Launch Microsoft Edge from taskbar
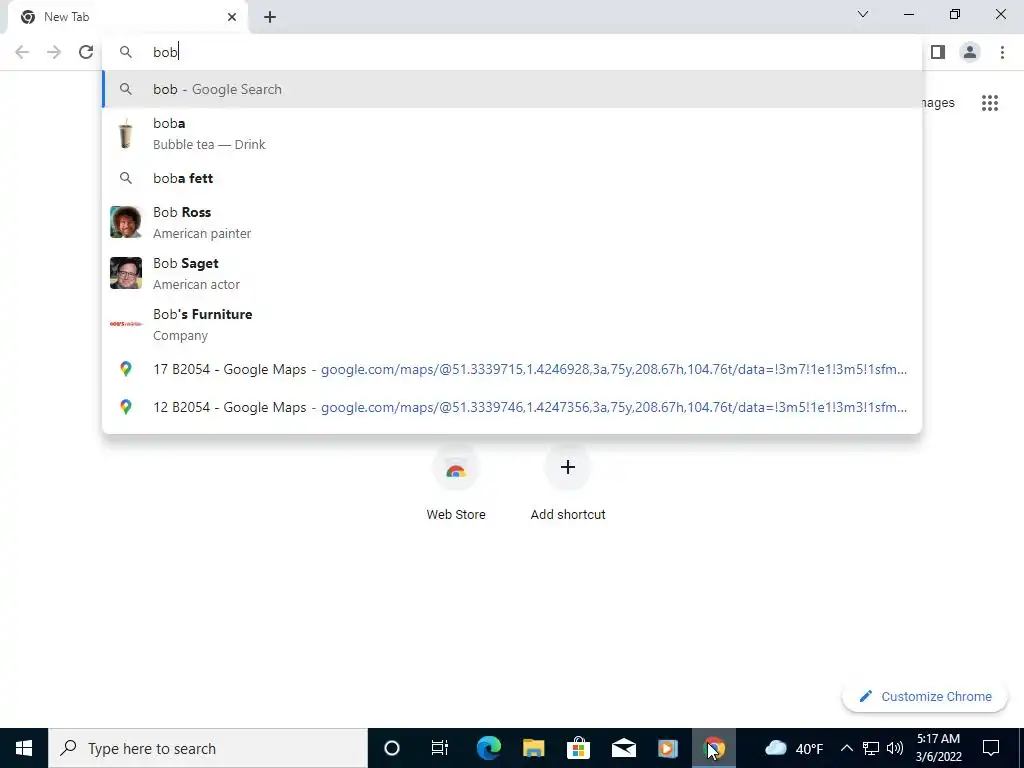1024x768 pixels. pyautogui.click(x=488, y=748)
